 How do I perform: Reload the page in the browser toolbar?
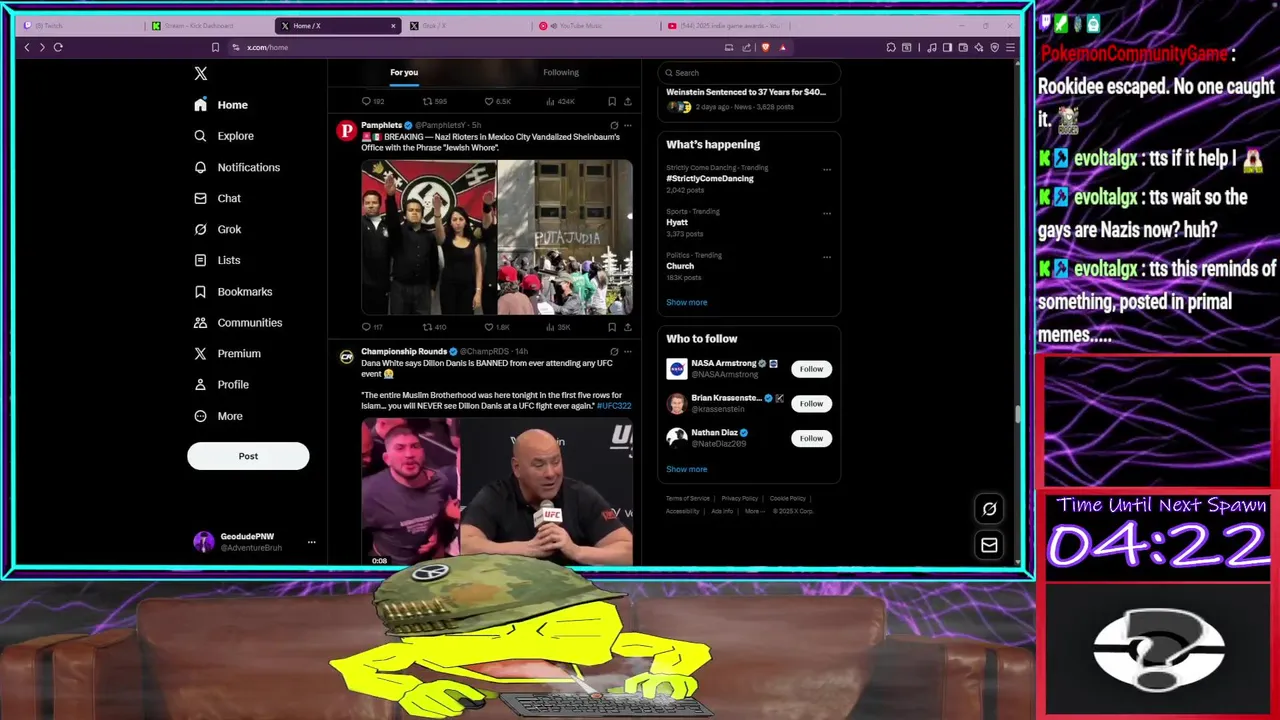point(58,47)
